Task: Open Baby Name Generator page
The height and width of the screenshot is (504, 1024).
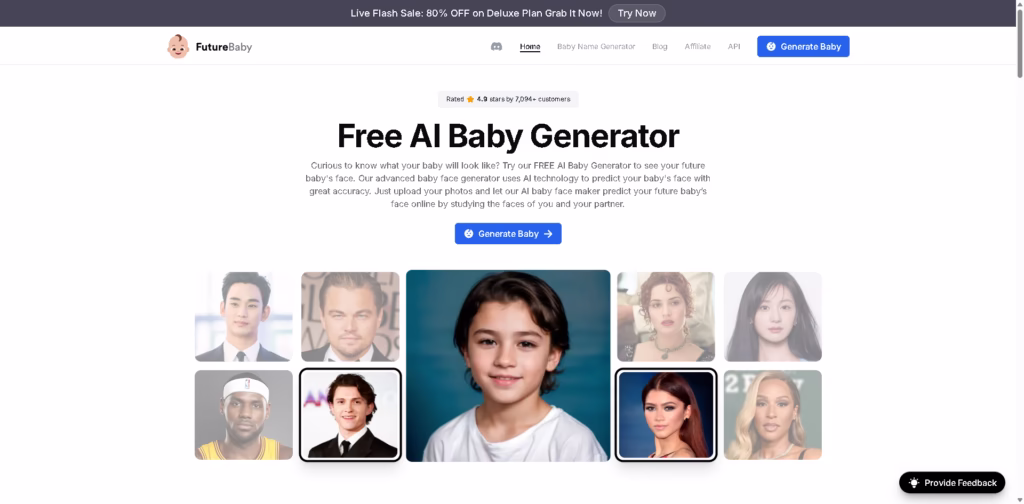Action: [x=596, y=46]
